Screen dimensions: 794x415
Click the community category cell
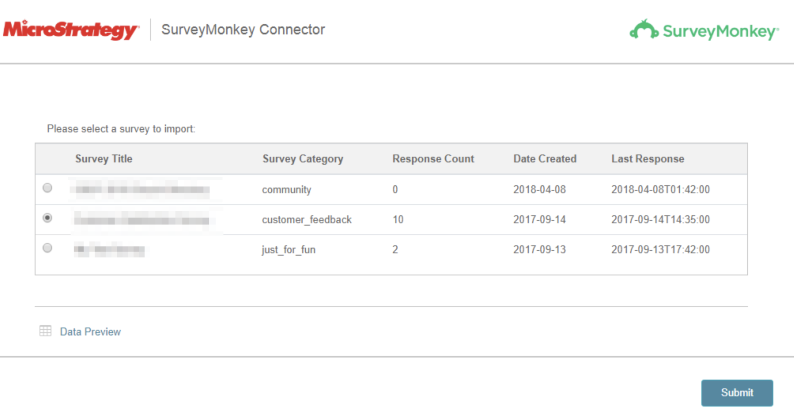click(x=287, y=189)
